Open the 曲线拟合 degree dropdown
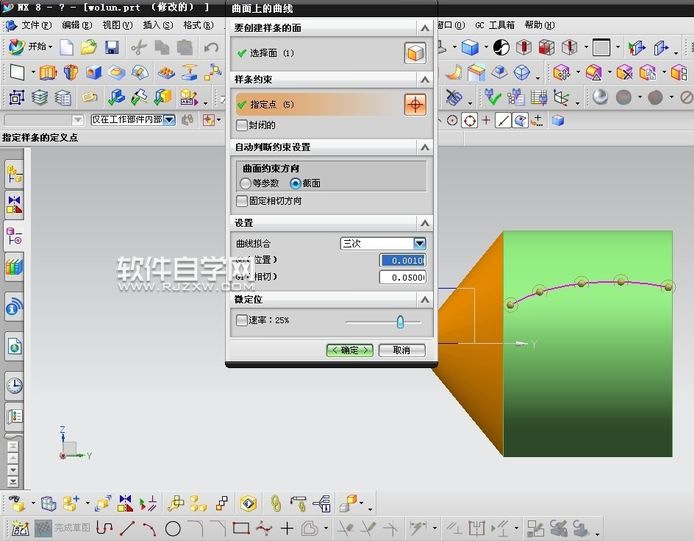The height and width of the screenshot is (541, 694). [420, 243]
